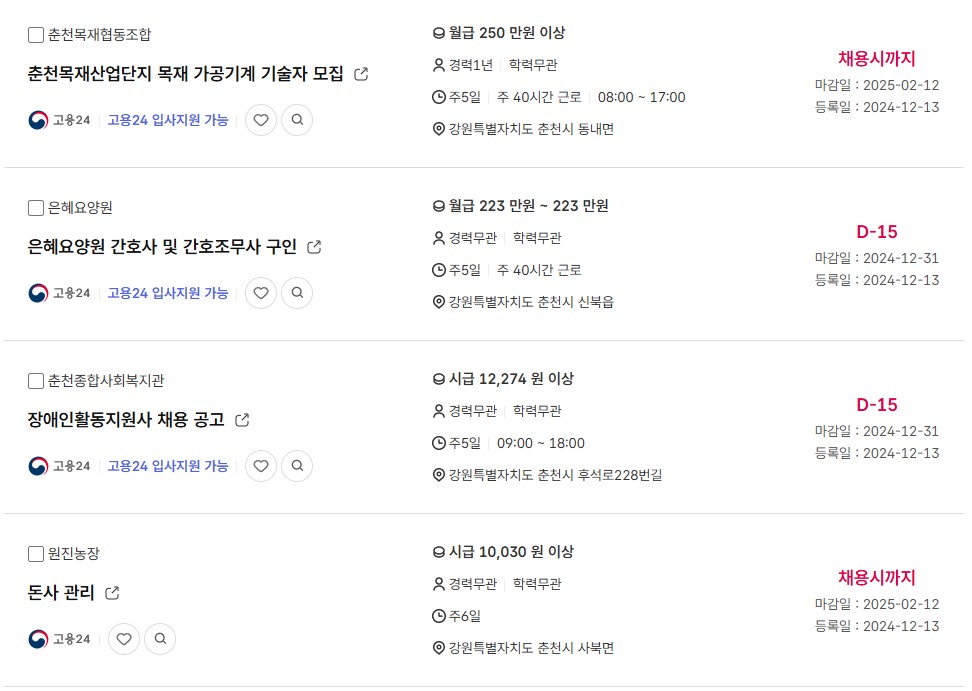972x691 pixels.
Task: Click 고용24 입사지원 가능 for 춘천목재협동조합
Action: [x=168, y=120]
